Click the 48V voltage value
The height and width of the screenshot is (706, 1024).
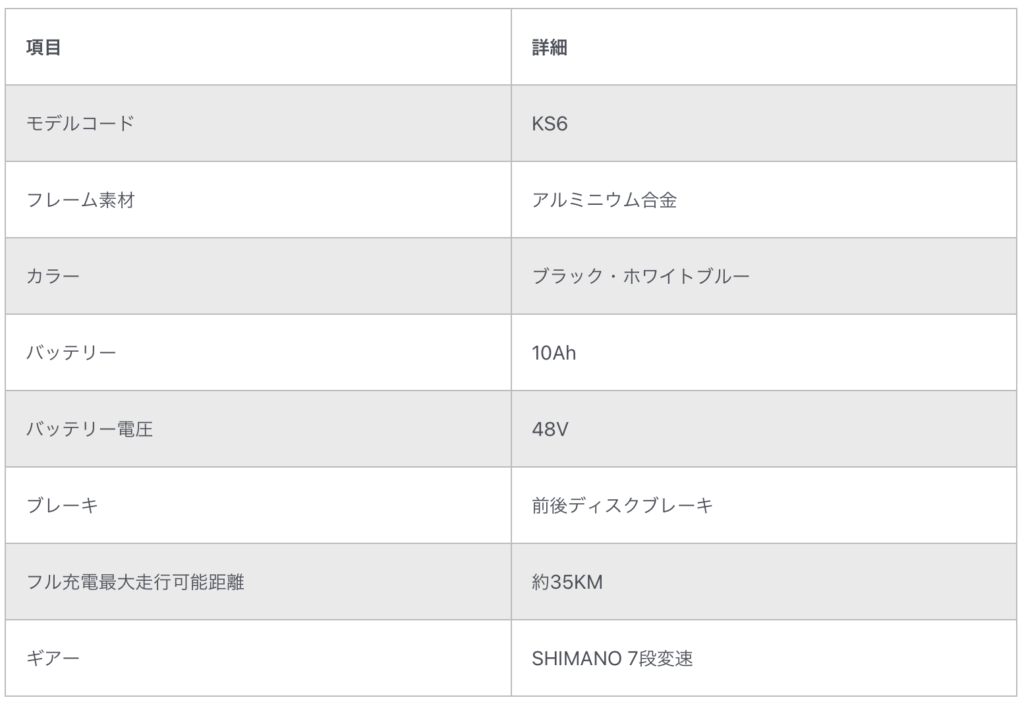pos(551,430)
